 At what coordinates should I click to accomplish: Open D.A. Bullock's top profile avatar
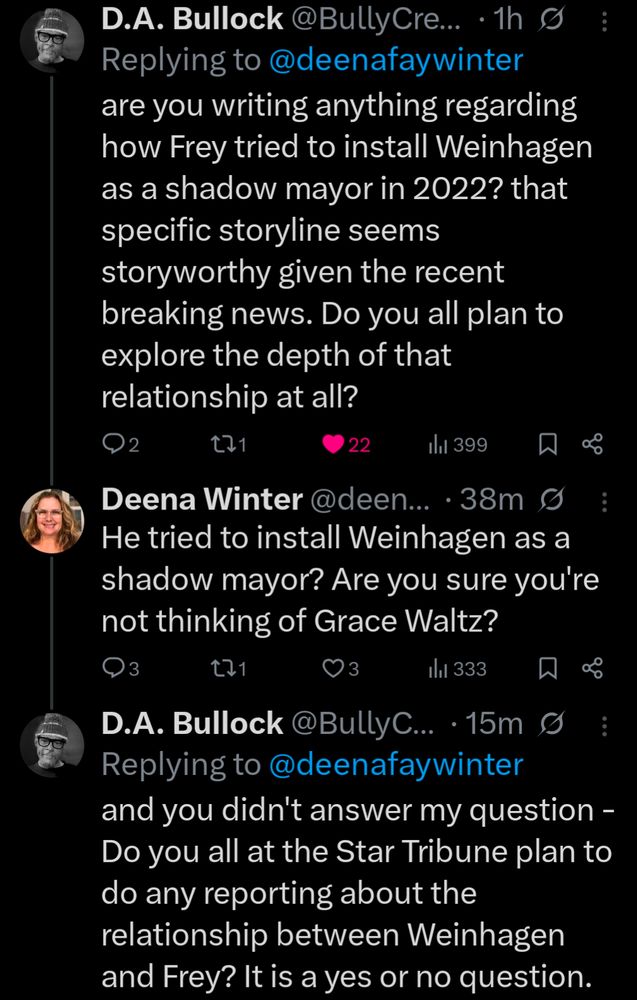(52, 38)
